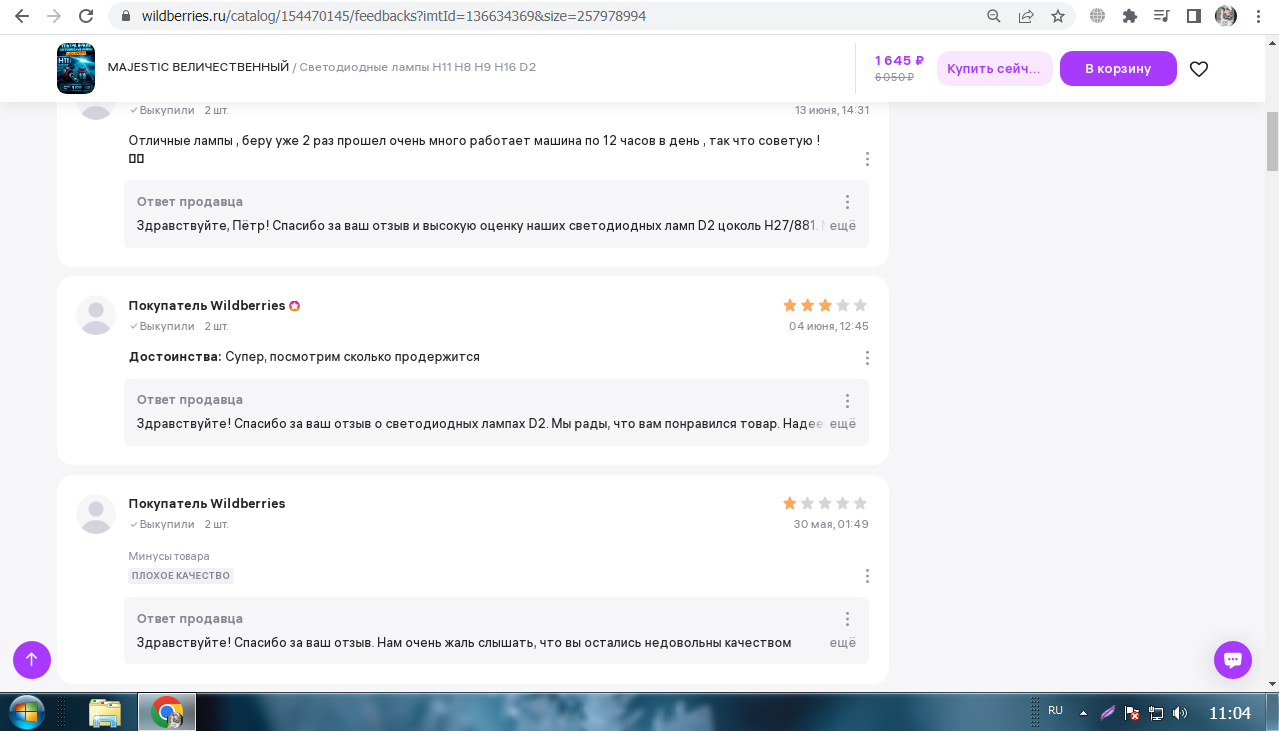The width and height of the screenshot is (1279, 731).
Task: Reload the page with the refresh icon
Action: coord(86,16)
